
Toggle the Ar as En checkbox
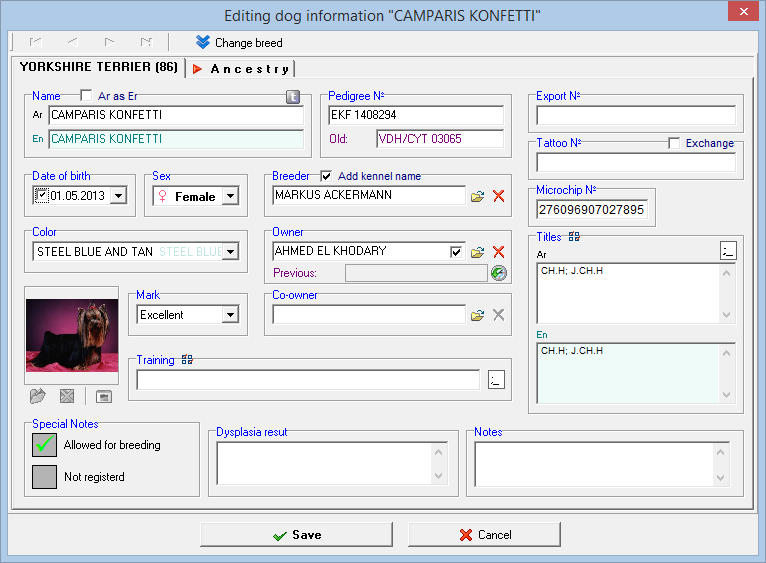(86, 95)
